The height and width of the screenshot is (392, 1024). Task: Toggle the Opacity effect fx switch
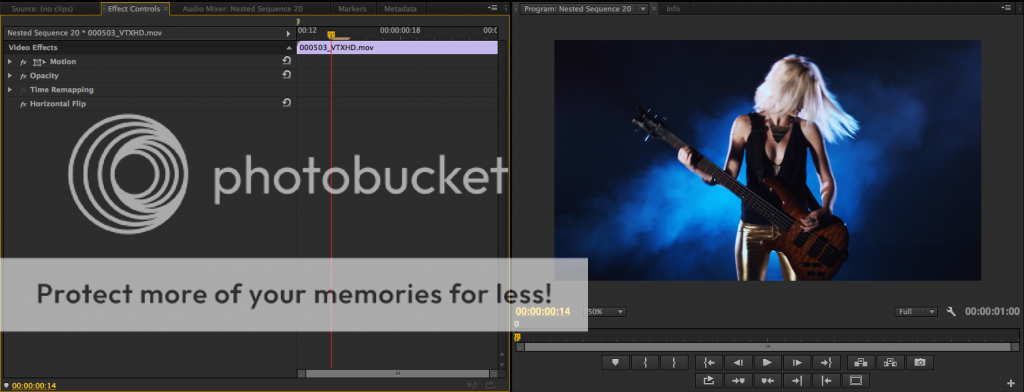(23, 76)
